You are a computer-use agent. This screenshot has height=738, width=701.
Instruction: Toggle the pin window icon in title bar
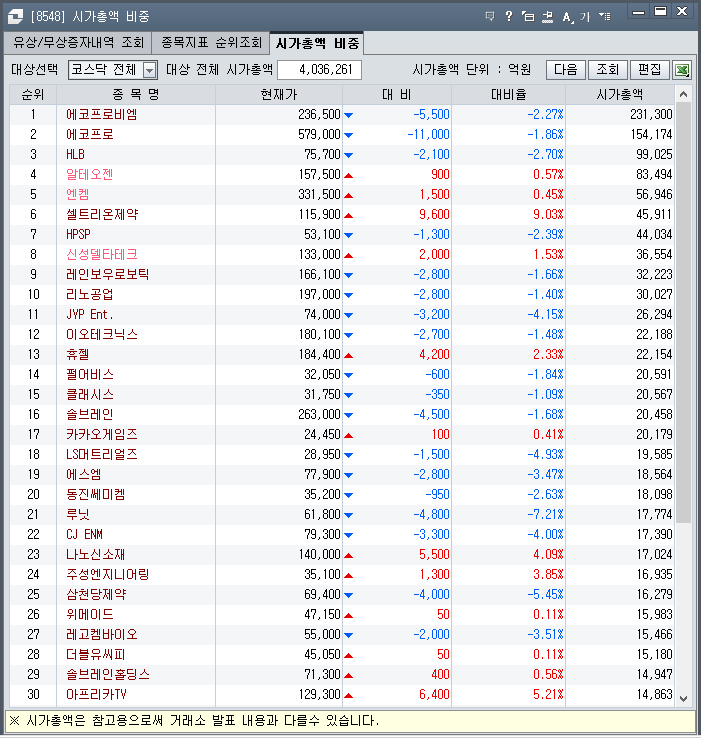coord(547,17)
